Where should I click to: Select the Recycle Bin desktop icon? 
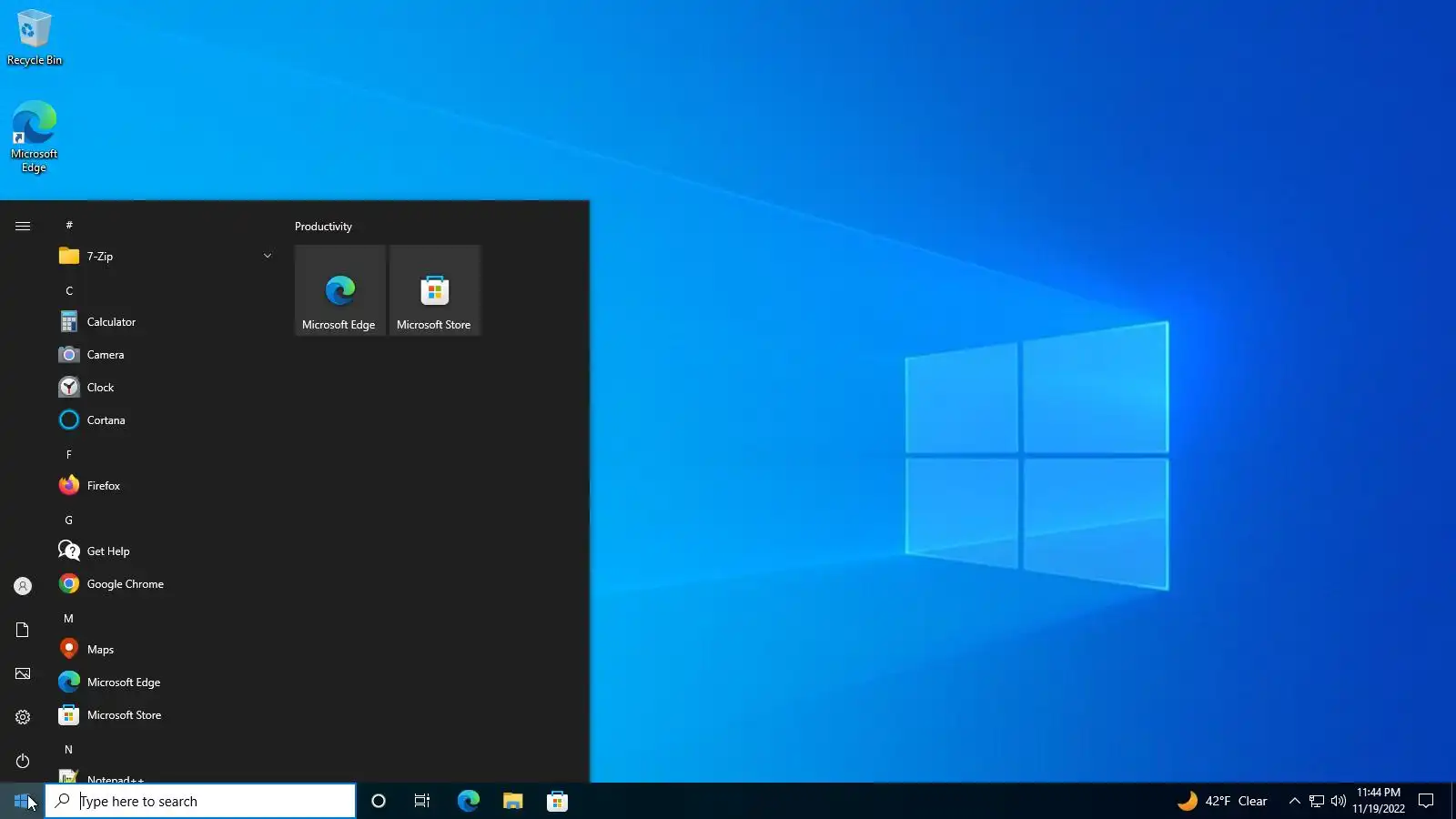[35, 38]
